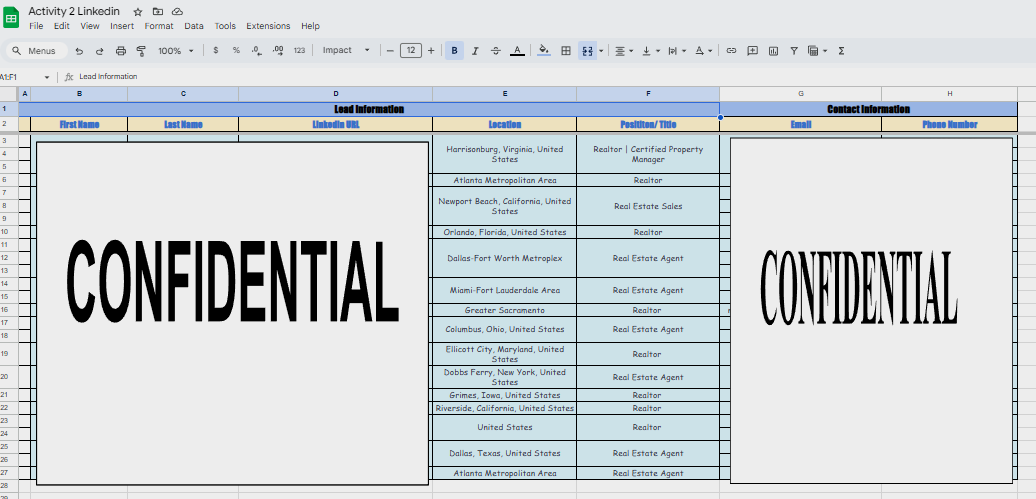Viewport: 1036px width, 499px height.
Task: Click the Undo arrow
Action: click(x=79, y=51)
